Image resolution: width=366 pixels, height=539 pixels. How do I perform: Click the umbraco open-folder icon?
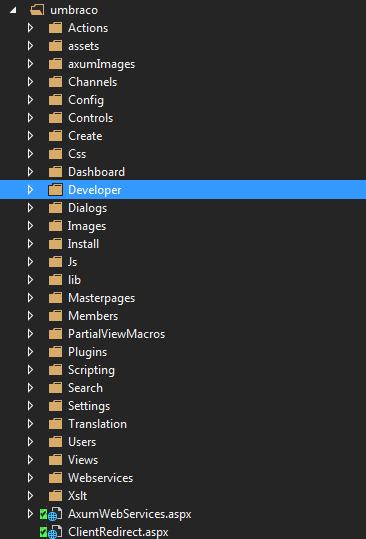click(x=37, y=10)
